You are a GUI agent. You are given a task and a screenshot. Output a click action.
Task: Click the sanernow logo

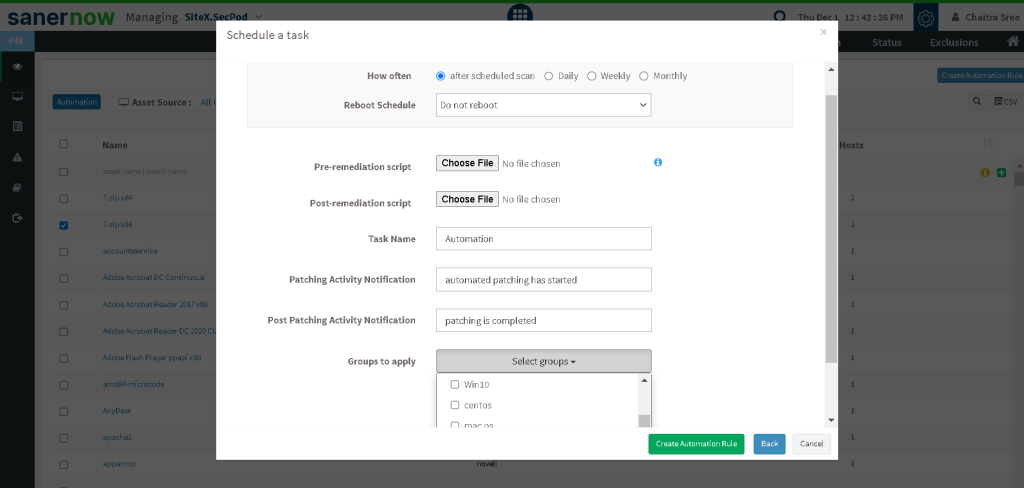(x=61, y=17)
